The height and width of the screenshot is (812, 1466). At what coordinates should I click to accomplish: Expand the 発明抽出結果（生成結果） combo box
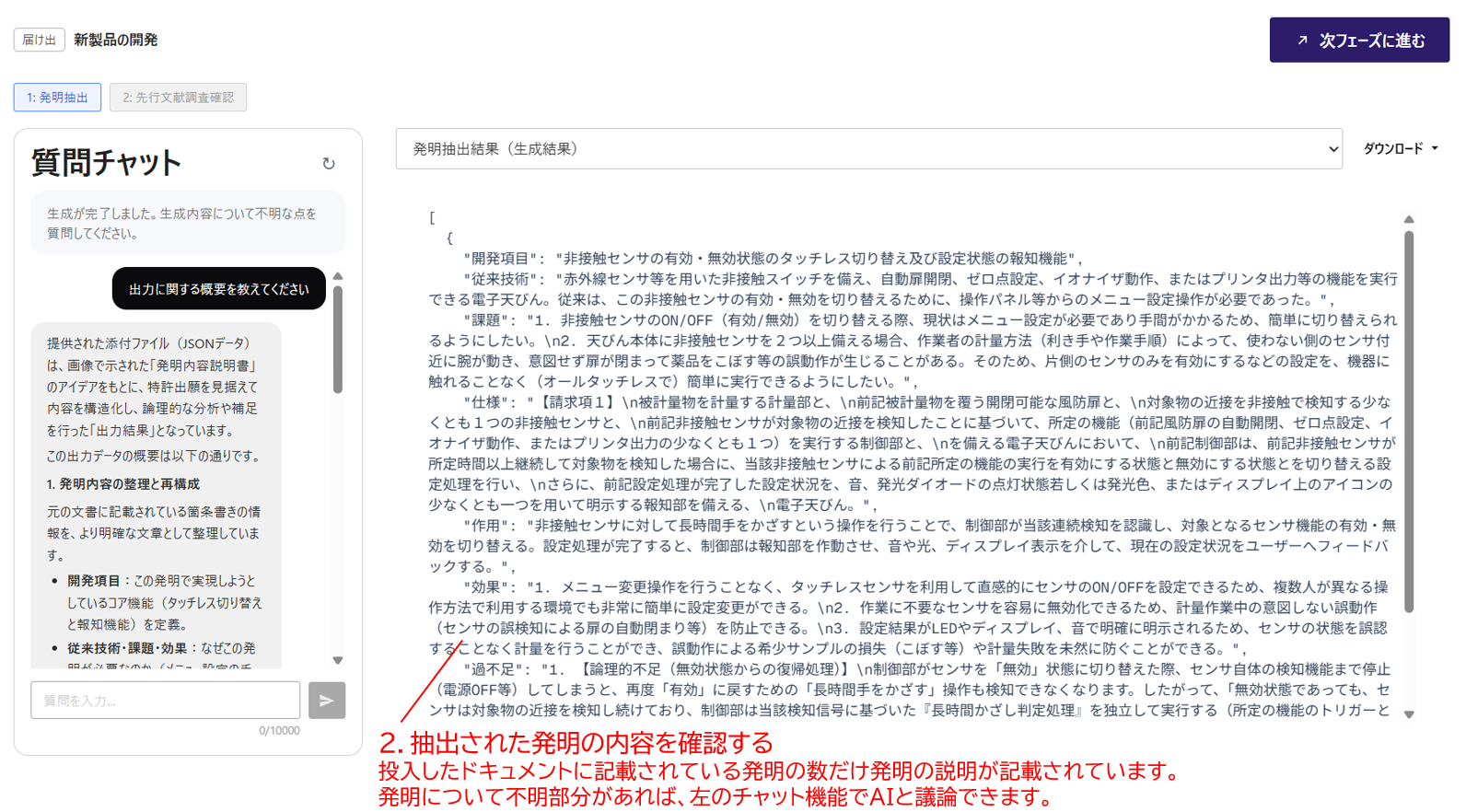coord(868,149)
